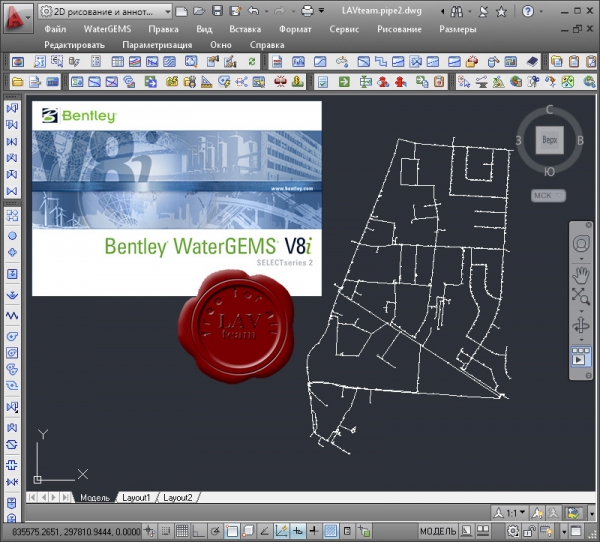
Task: Open the Параметризация menu
Action: point(157,45)
